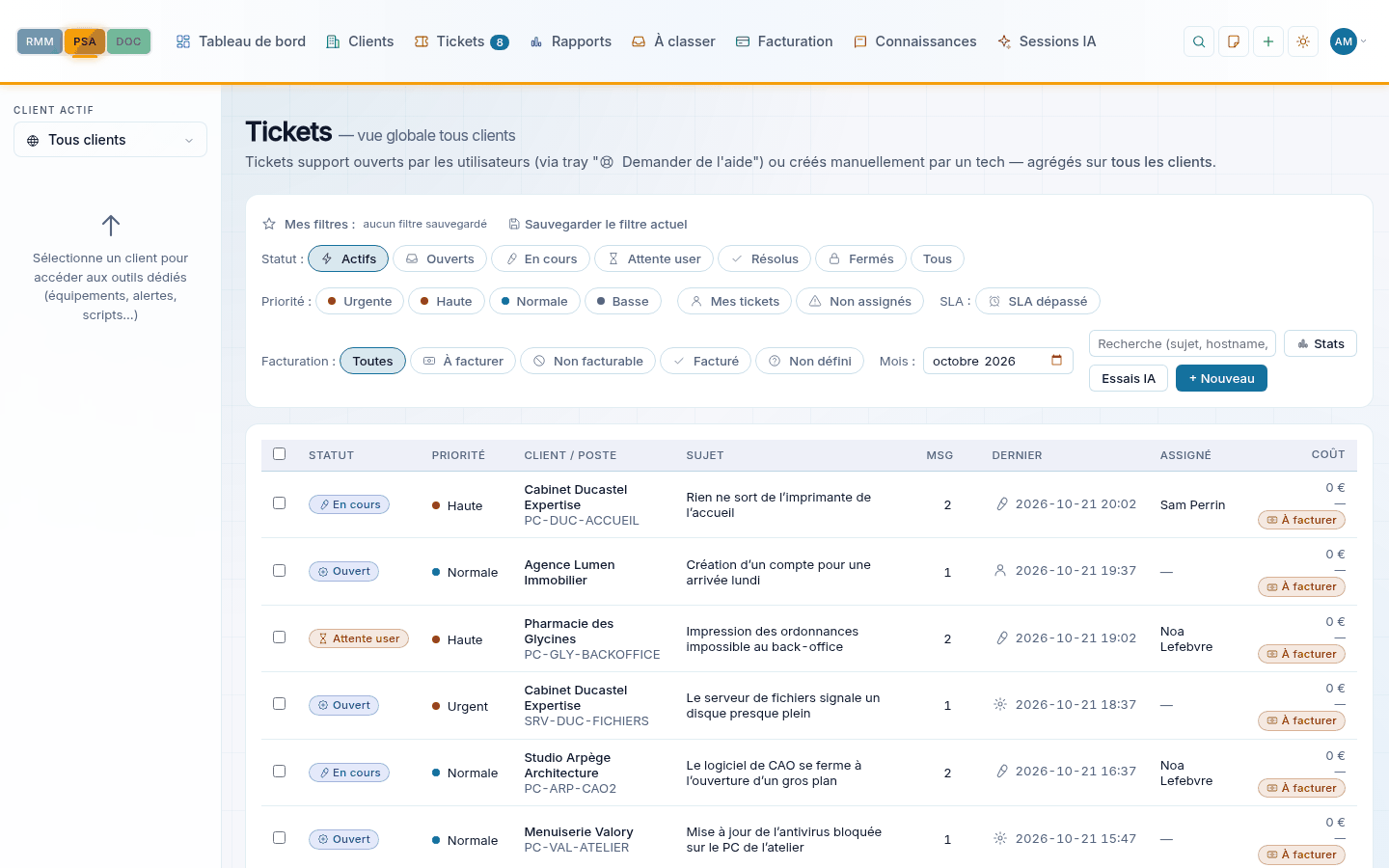Screen dimensions: 1389x868
Task: Go to the Facturation tab
Action: click(x=784, y=41)
